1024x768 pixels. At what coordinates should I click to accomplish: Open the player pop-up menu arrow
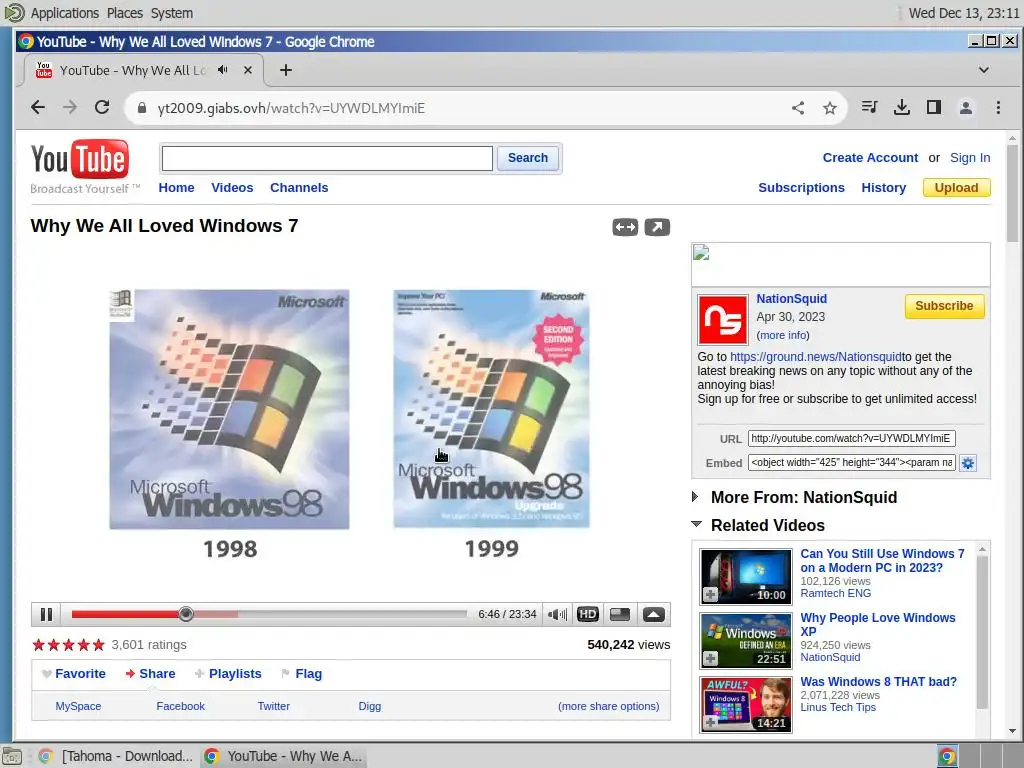654,615
